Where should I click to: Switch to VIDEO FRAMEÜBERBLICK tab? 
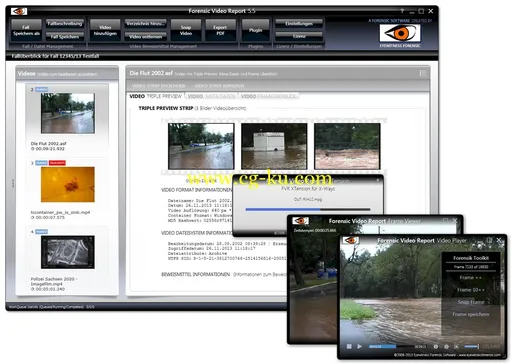268,96
